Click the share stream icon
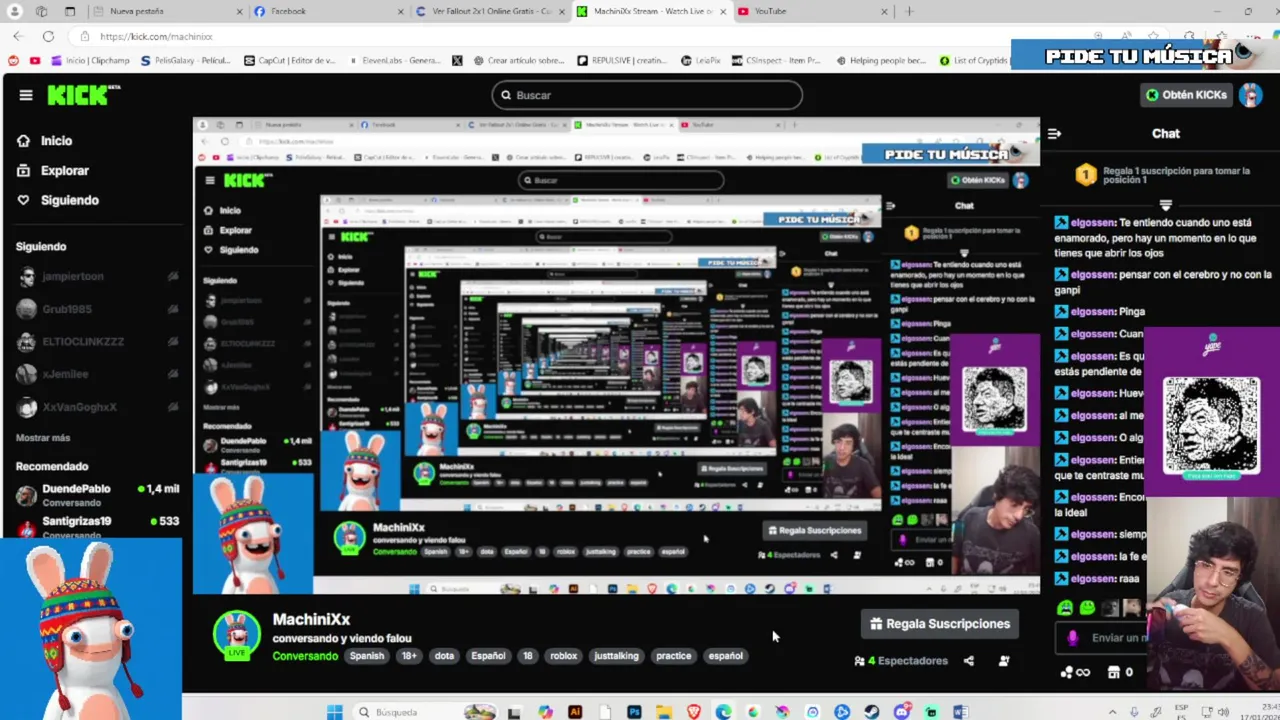This screenshot has height=720, width=1280. coord(968,661)
